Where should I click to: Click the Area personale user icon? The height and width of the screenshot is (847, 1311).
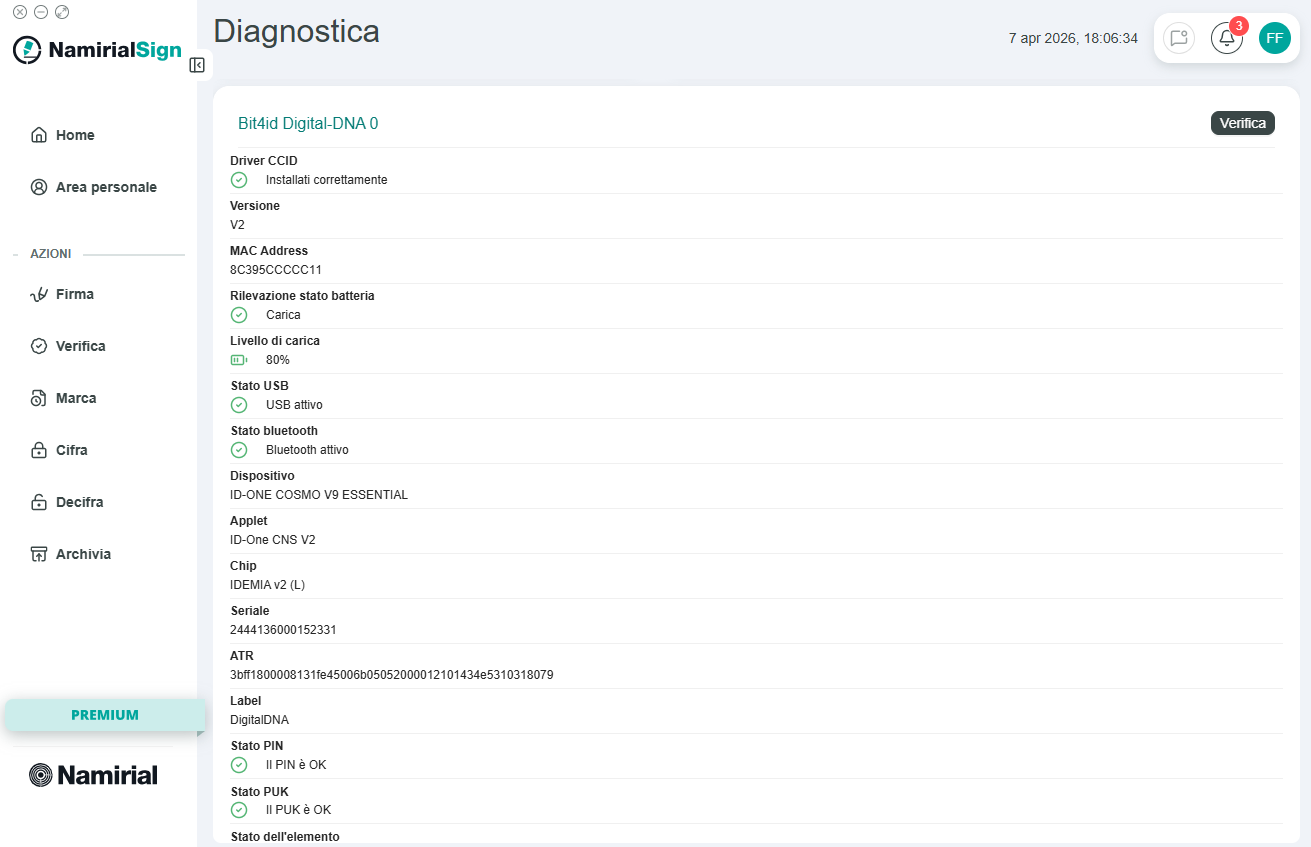(x=39, y=187)
